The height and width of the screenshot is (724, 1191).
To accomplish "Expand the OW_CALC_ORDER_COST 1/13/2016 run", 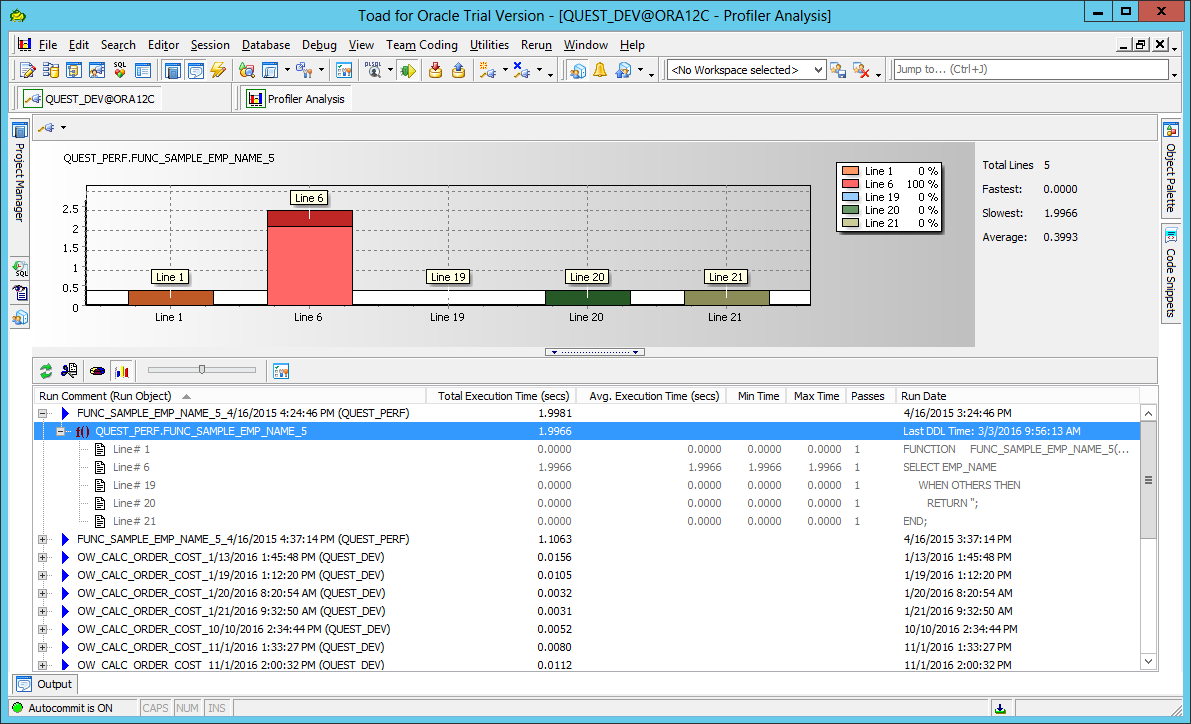I will (43, 558).
